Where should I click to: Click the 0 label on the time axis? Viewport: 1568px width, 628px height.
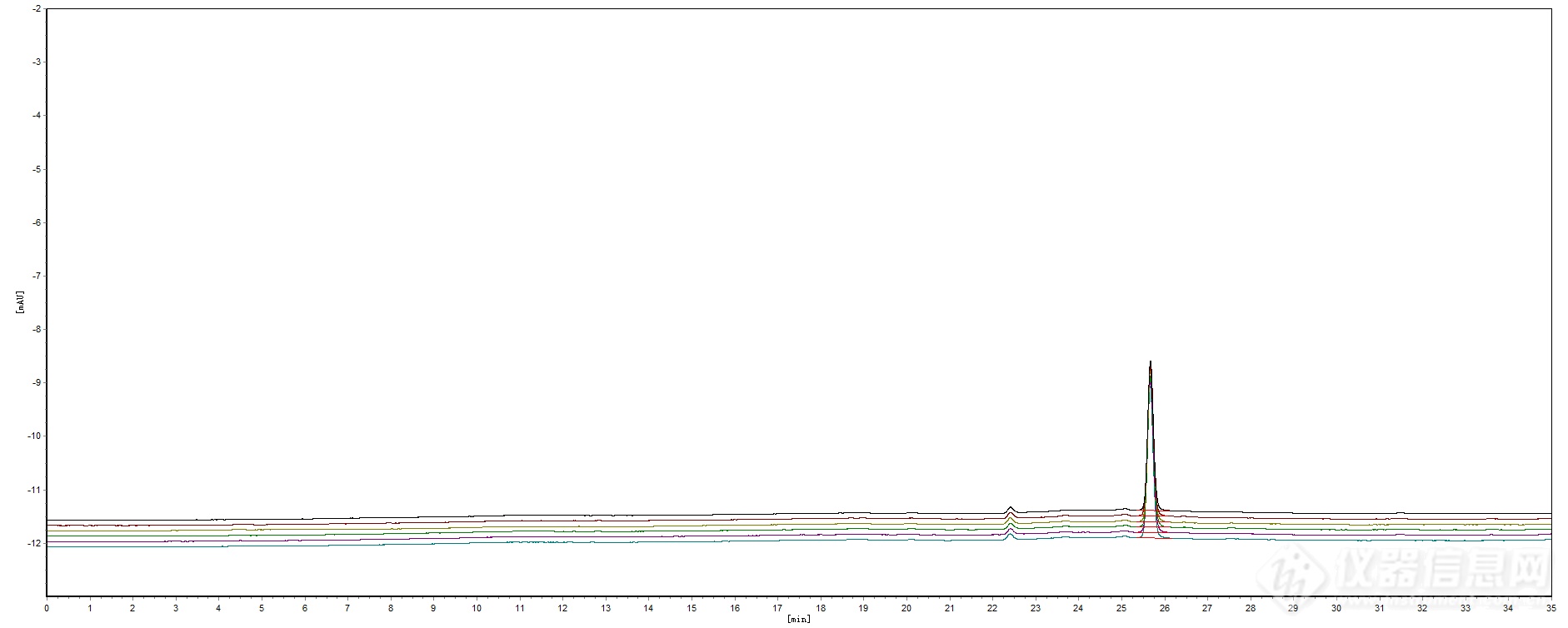[x=47, y=609]
